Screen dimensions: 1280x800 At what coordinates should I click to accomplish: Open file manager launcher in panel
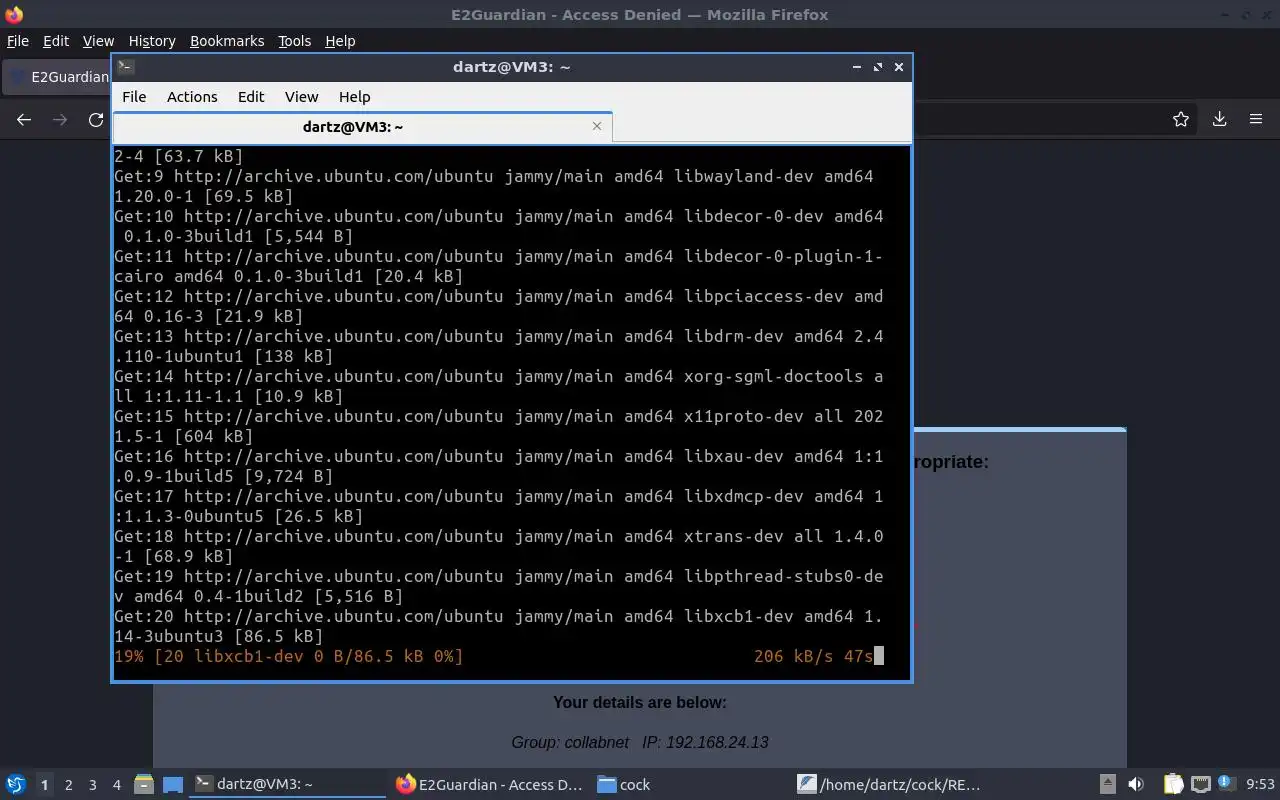pos(143,785)
